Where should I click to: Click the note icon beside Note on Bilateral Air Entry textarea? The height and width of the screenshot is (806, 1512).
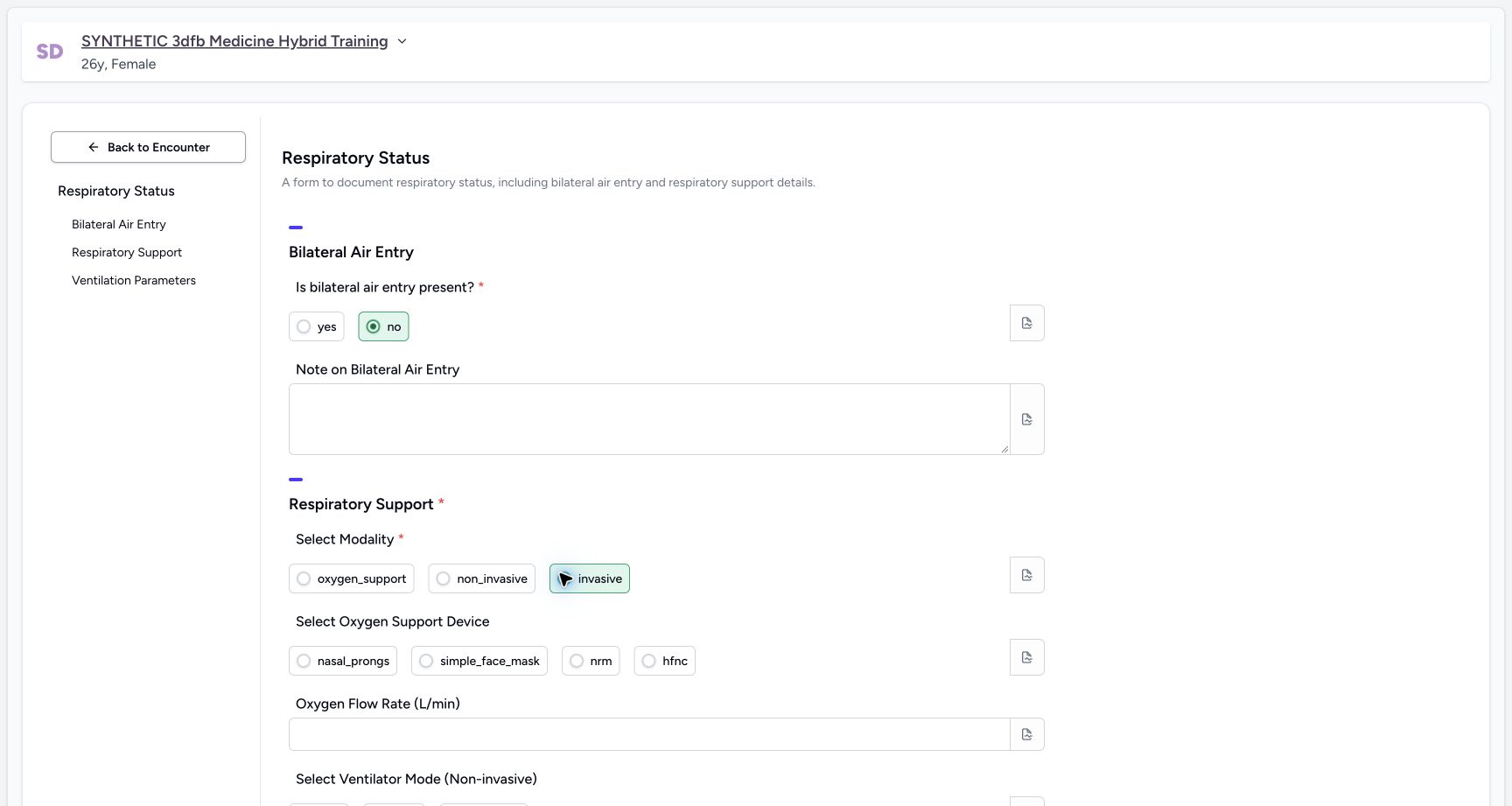1026,419
